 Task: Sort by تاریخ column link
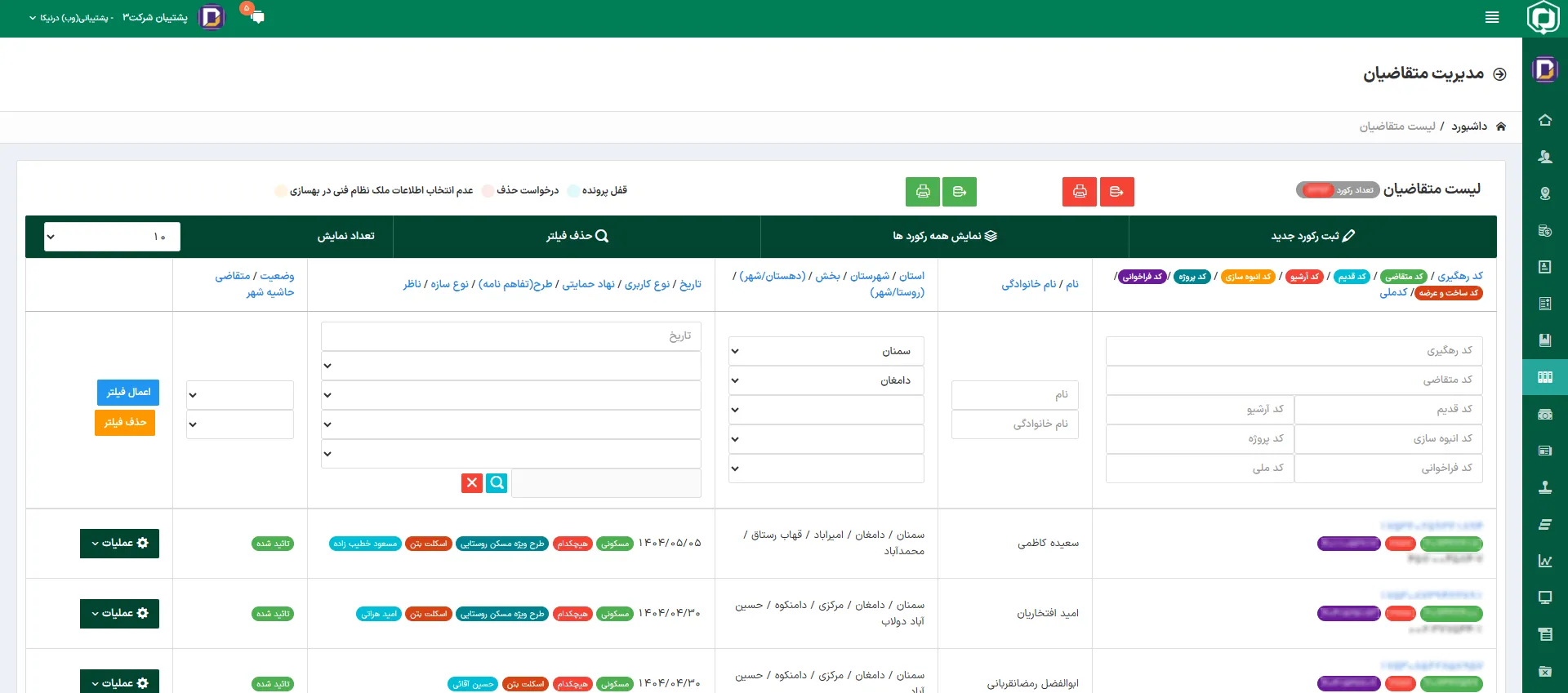pos(691,284)
